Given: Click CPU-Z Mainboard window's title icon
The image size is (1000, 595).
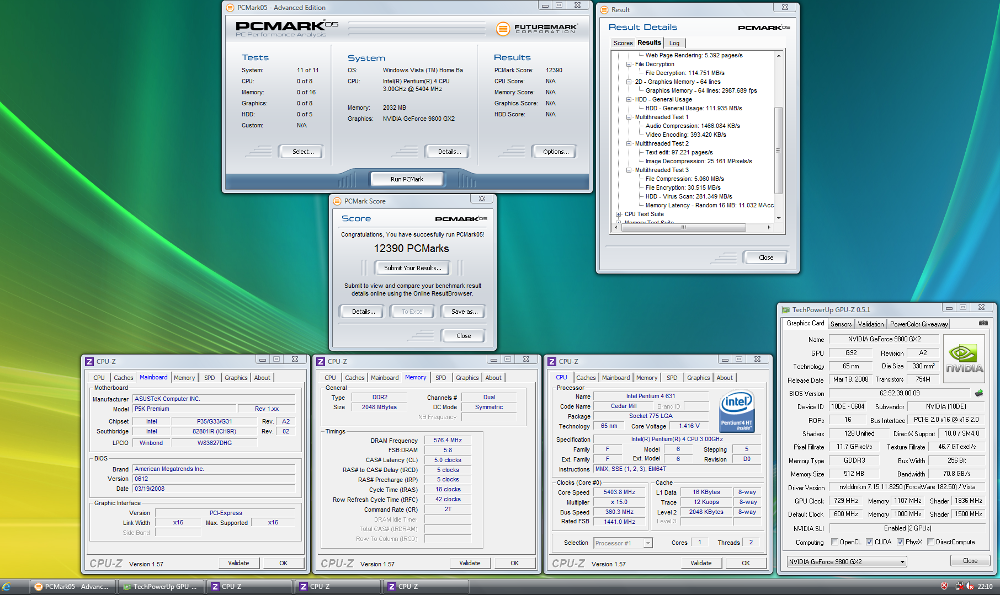Looking at the screenshot, I should click(x=89, y=361).
